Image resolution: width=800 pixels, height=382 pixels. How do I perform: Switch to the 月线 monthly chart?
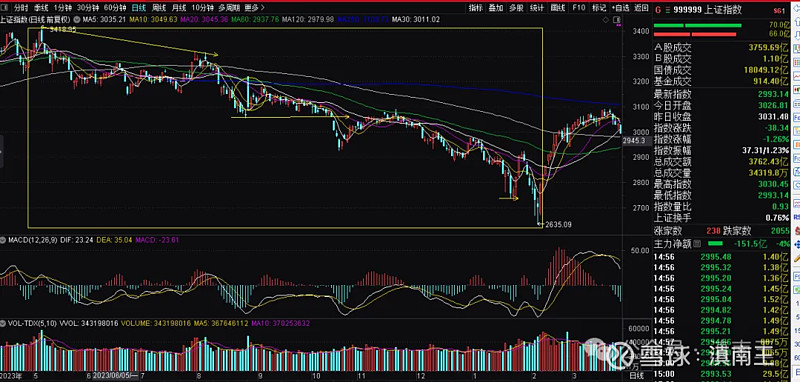179,8
